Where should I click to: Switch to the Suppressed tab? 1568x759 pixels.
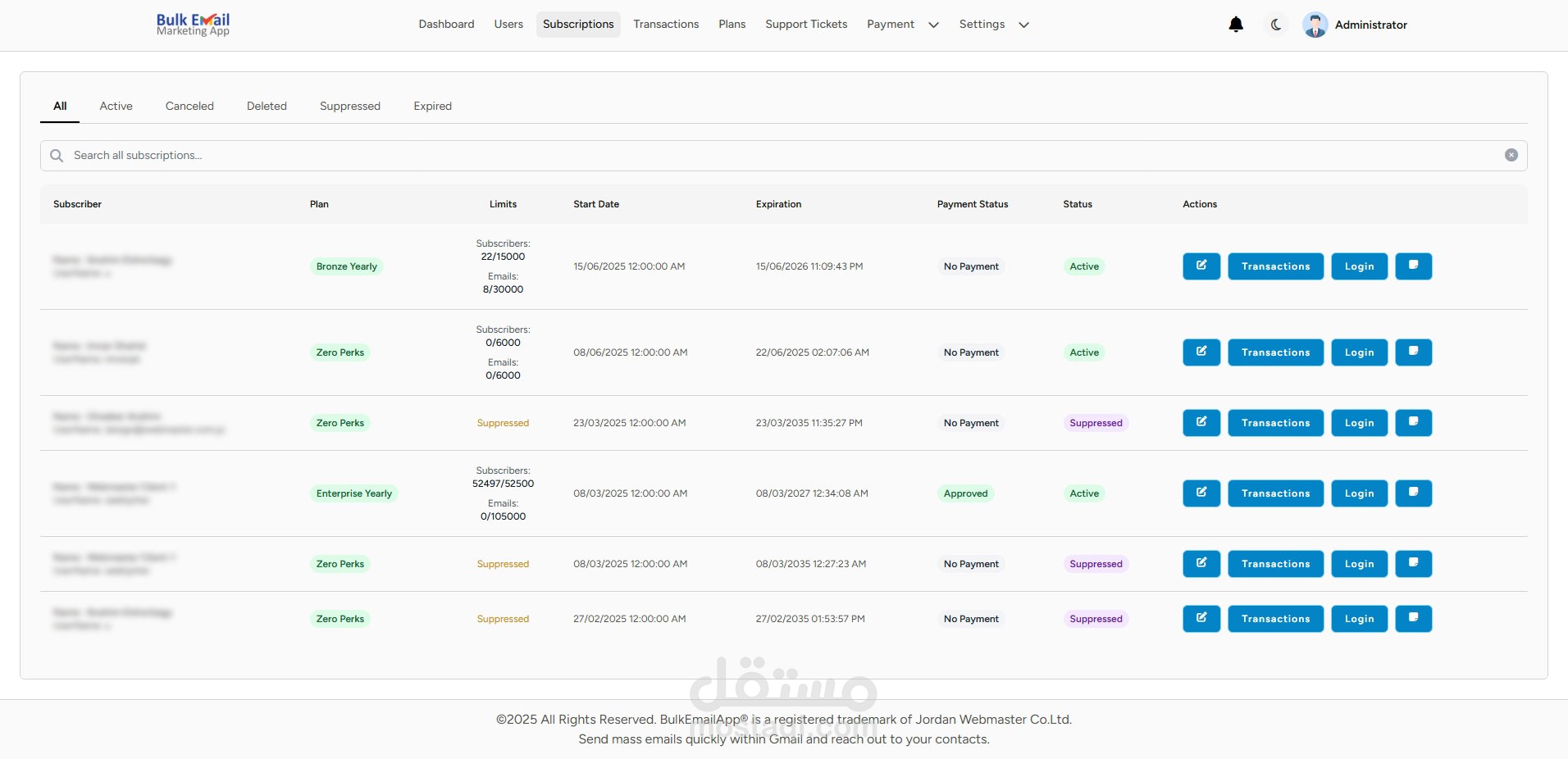350,107
